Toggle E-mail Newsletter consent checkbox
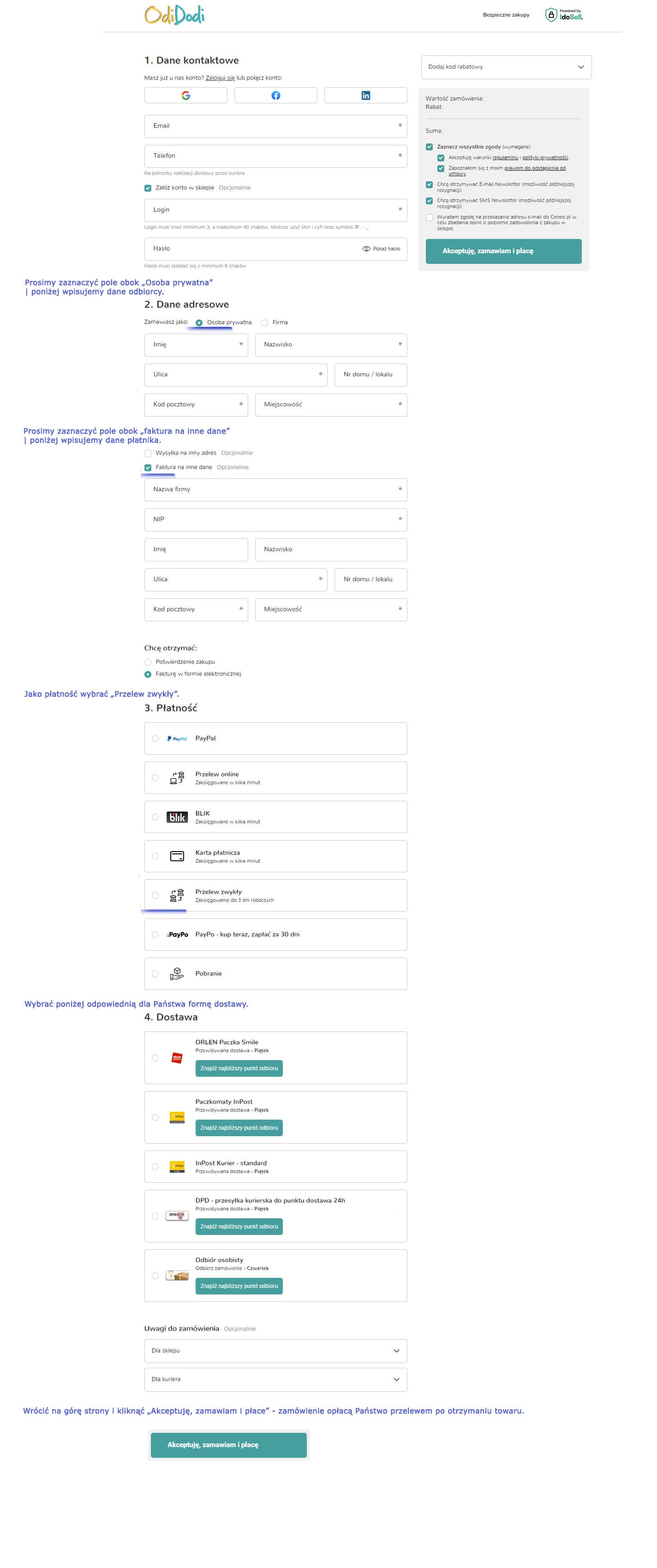657x1568 pixels. [x=429, y=185]
